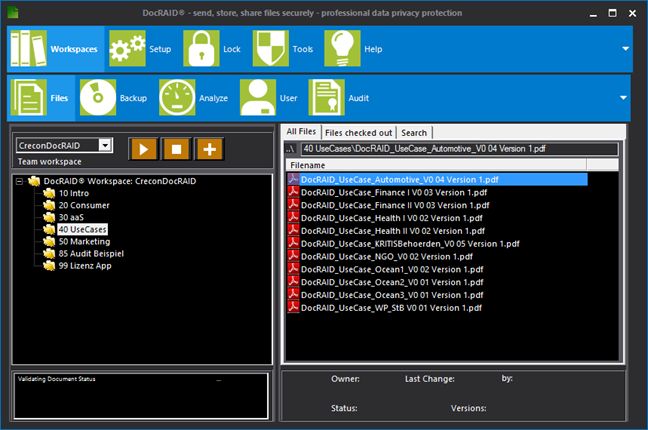
Task: Click PDF icon of KRITISBehoerden file
Action: (293, 243)
